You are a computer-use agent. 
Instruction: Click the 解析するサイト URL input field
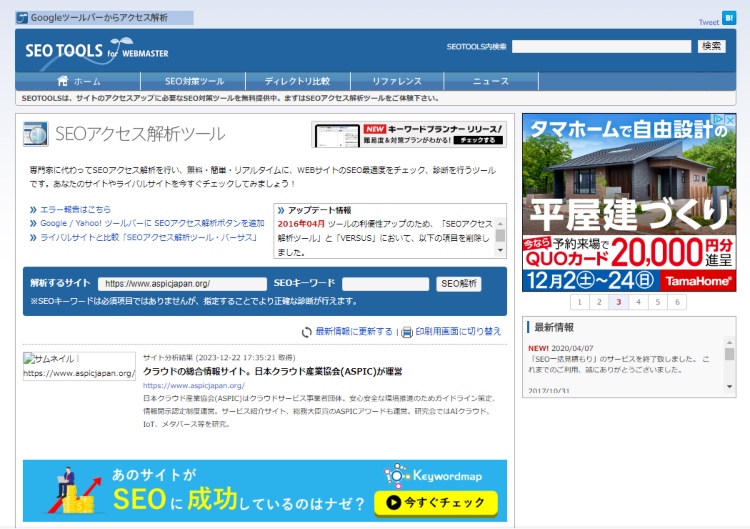coord(182,284)
